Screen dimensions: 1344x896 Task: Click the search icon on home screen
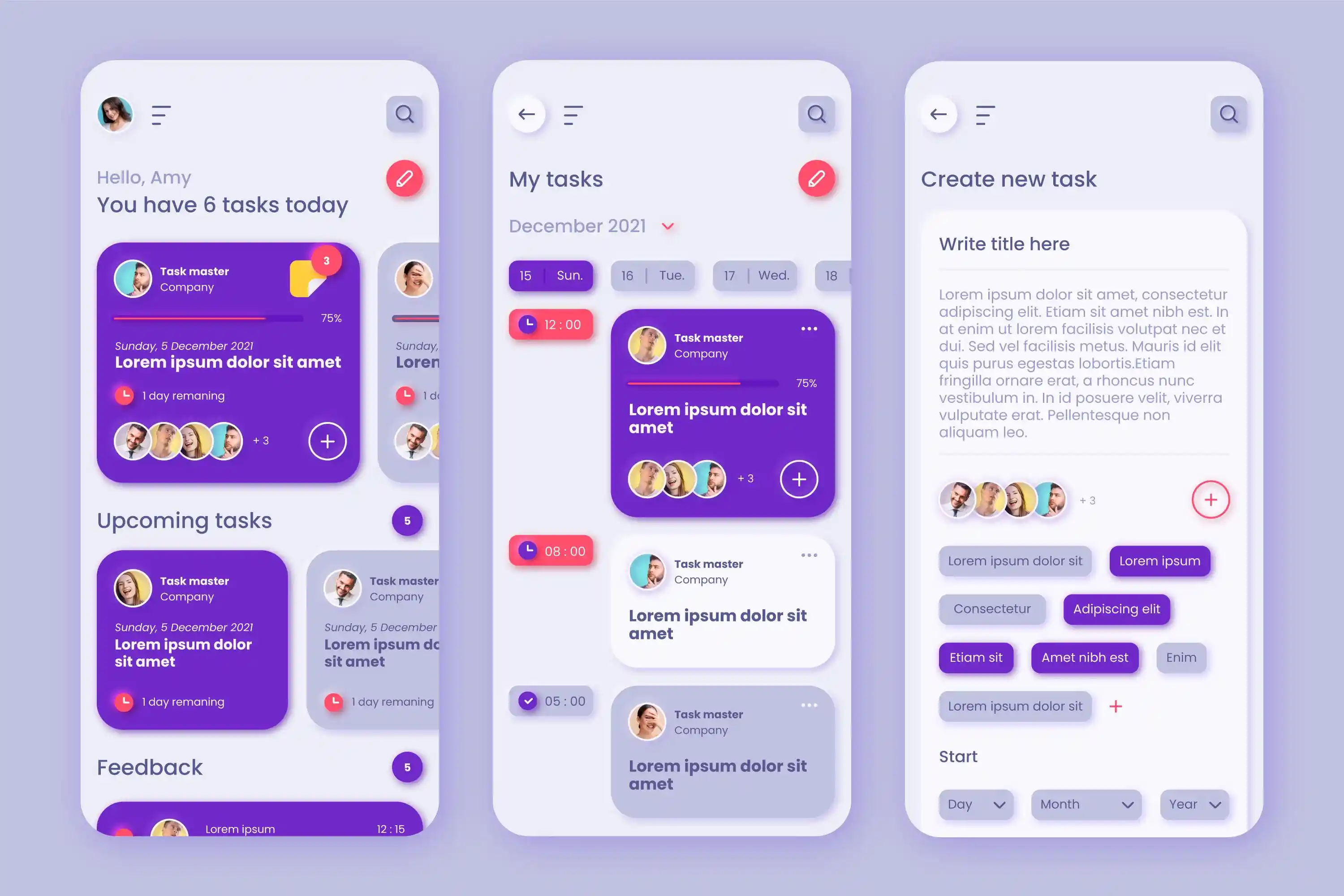tap(405, 113)
